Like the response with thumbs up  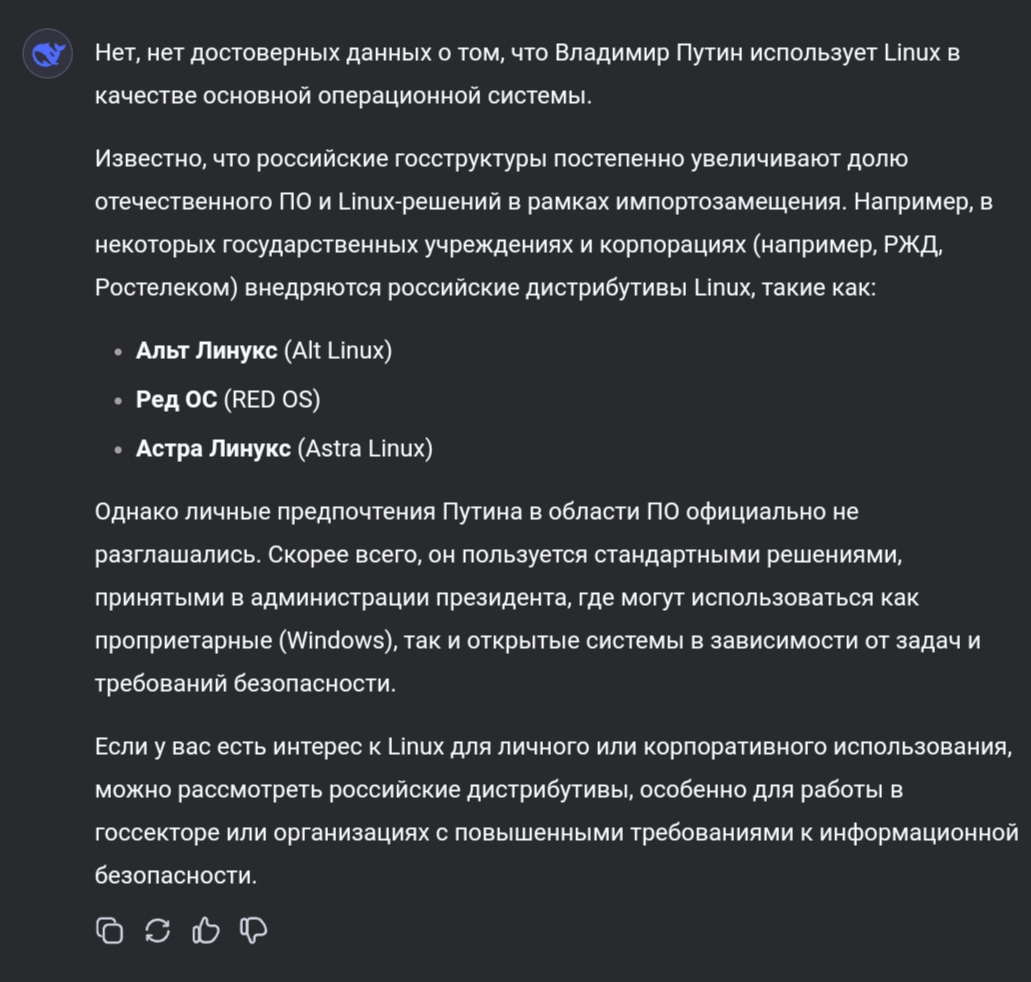point(206,931)
